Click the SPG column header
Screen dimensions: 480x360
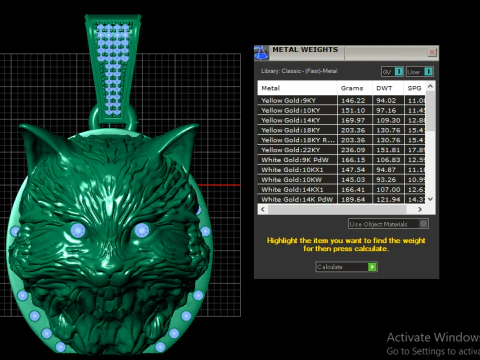tap(415, 88)
